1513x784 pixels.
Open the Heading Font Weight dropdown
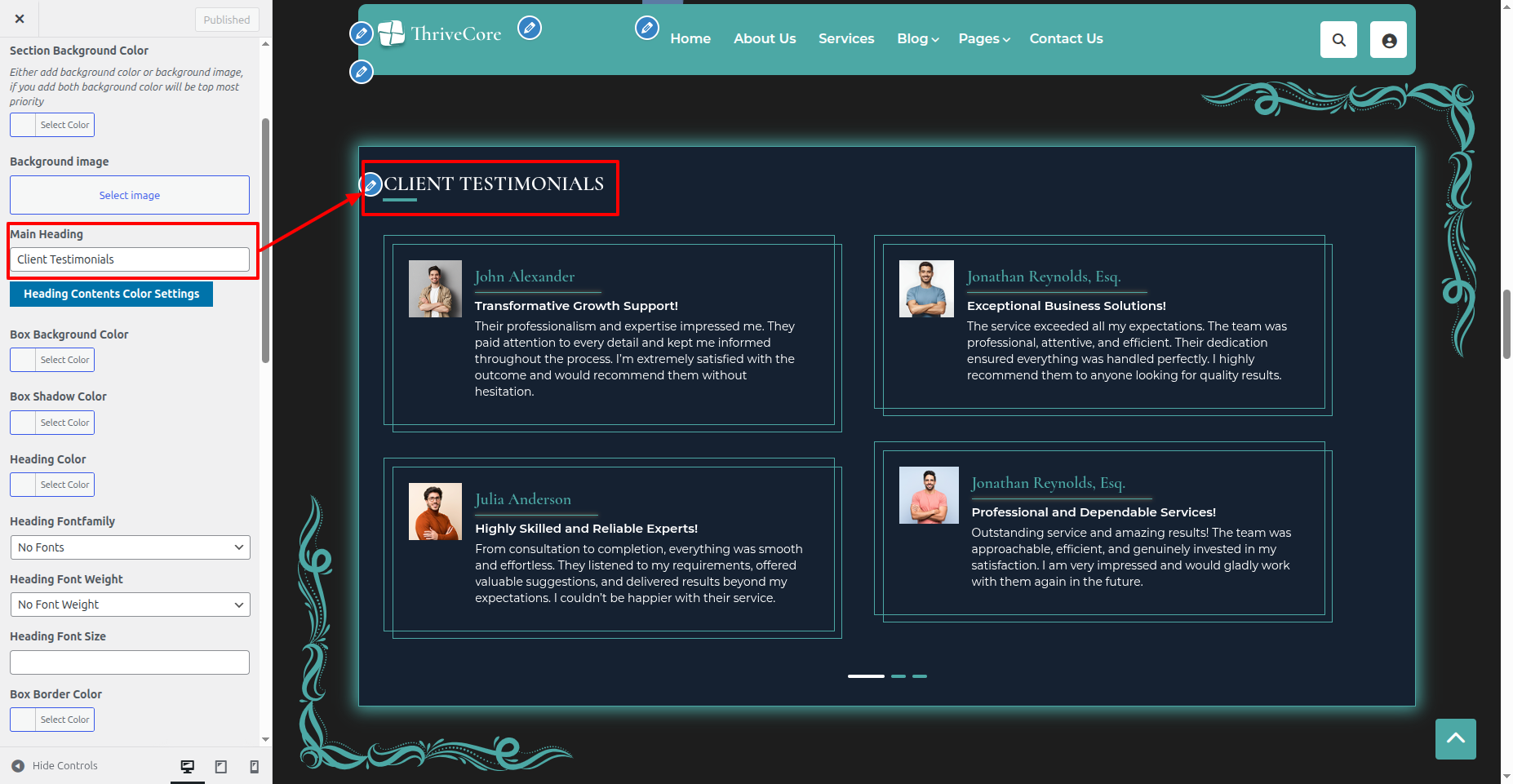(130, 605)
